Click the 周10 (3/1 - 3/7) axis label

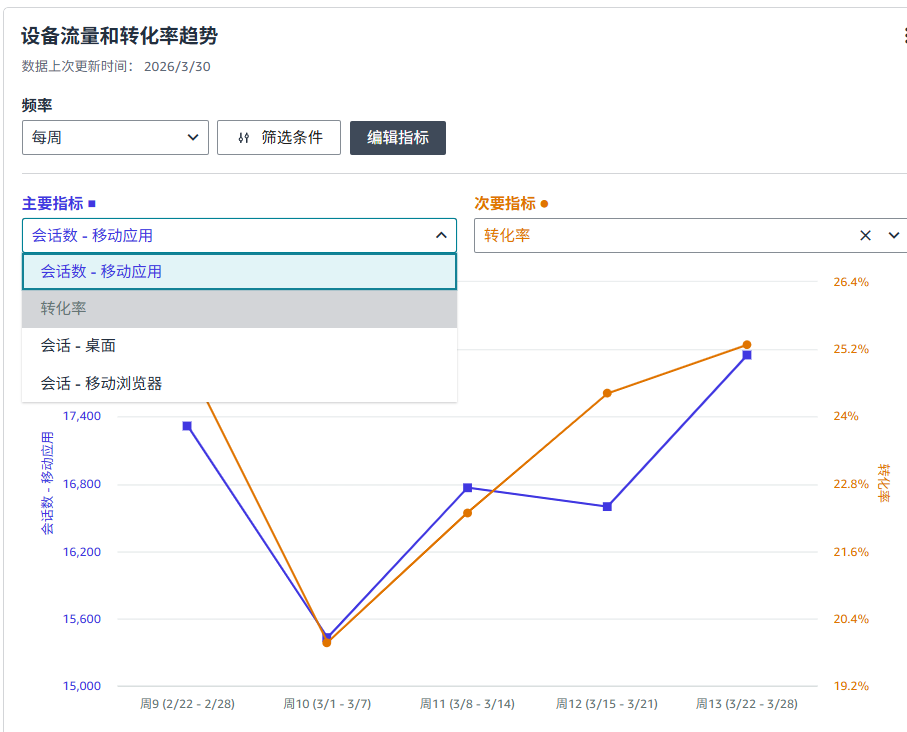click(327, 704)
